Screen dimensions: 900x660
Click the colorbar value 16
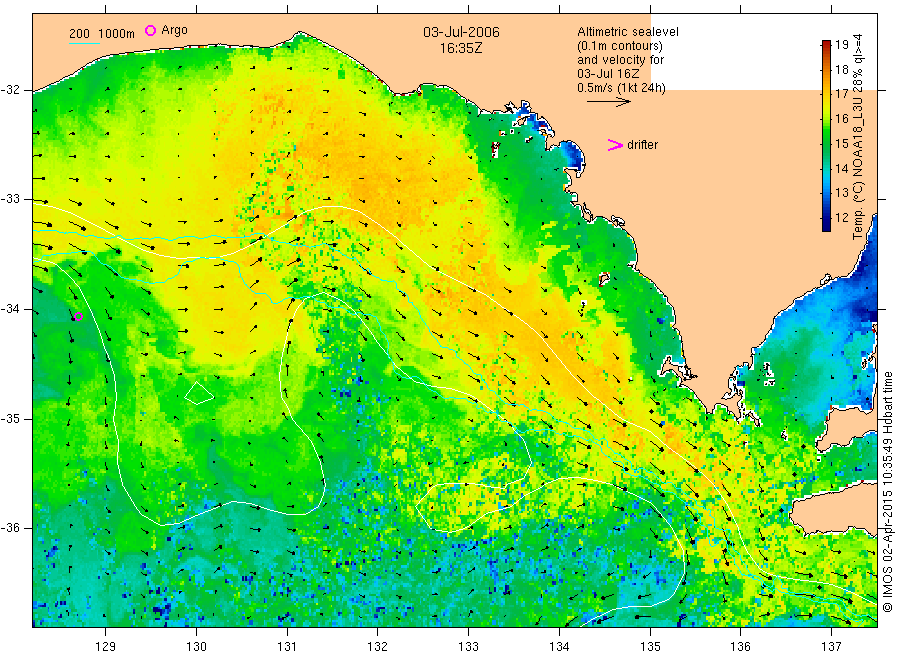[841, 119]
